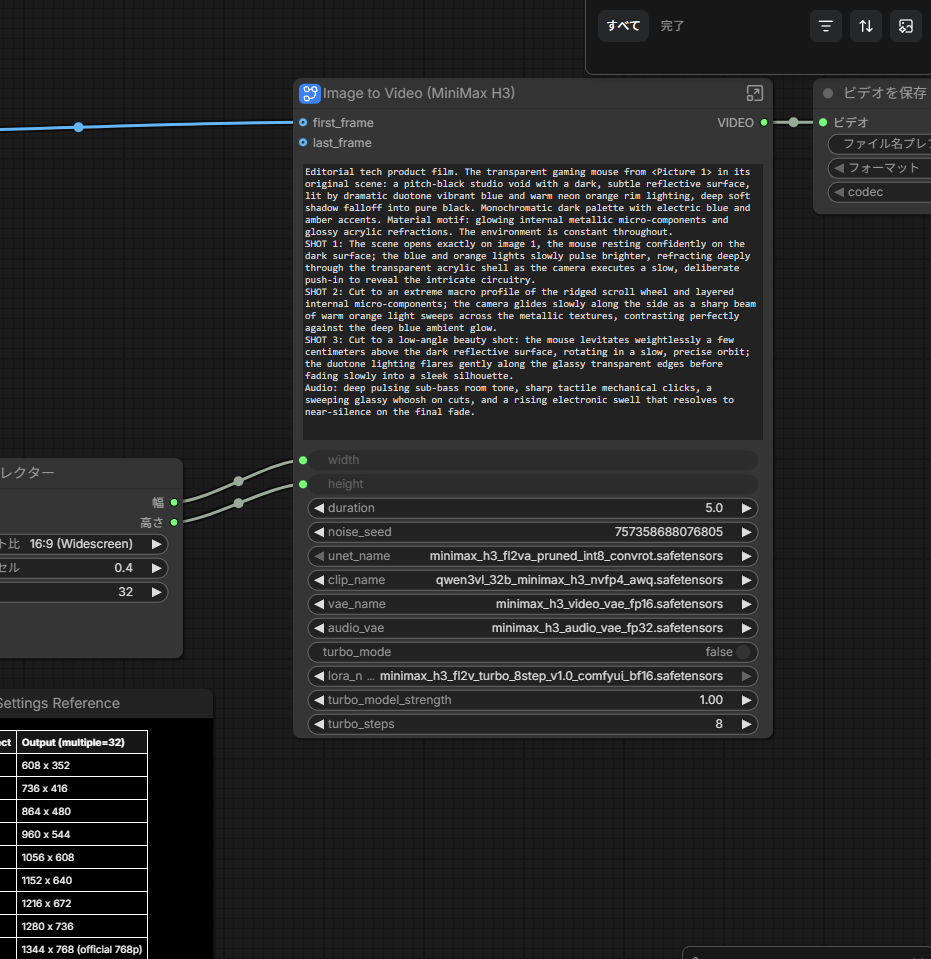
Task: Decrease turbo_steps value
Action: 319,724
